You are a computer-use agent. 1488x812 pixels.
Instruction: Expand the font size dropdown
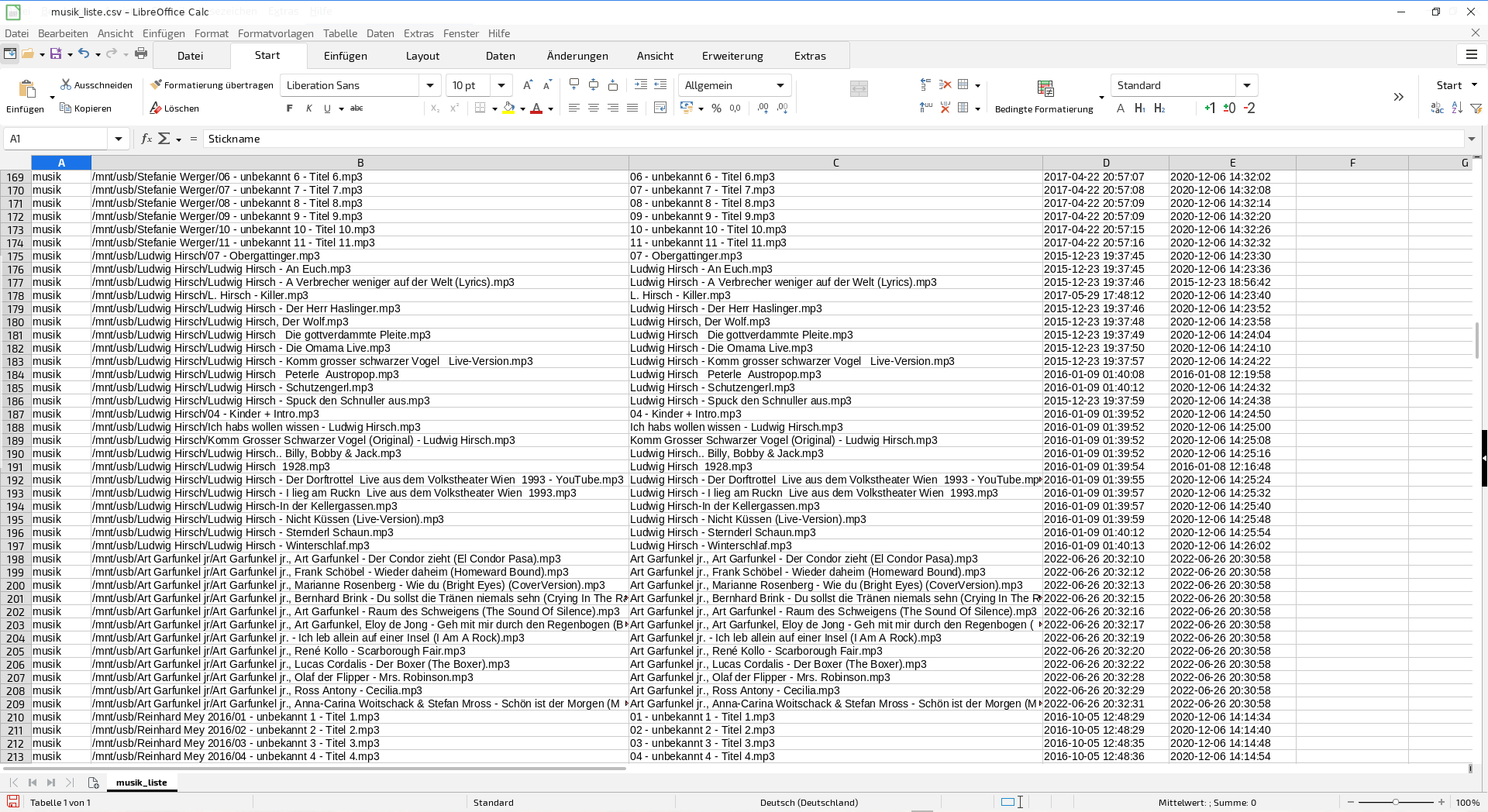(501, 85)
